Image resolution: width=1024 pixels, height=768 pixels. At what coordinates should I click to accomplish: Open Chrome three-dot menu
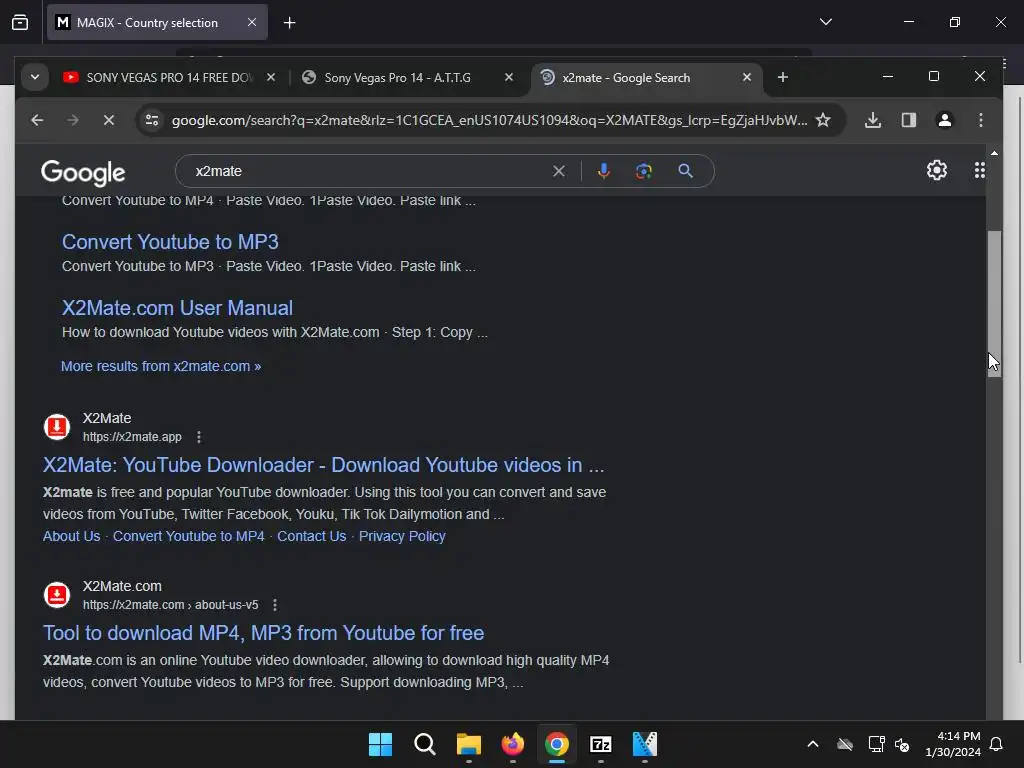click(x=980, y=120)
